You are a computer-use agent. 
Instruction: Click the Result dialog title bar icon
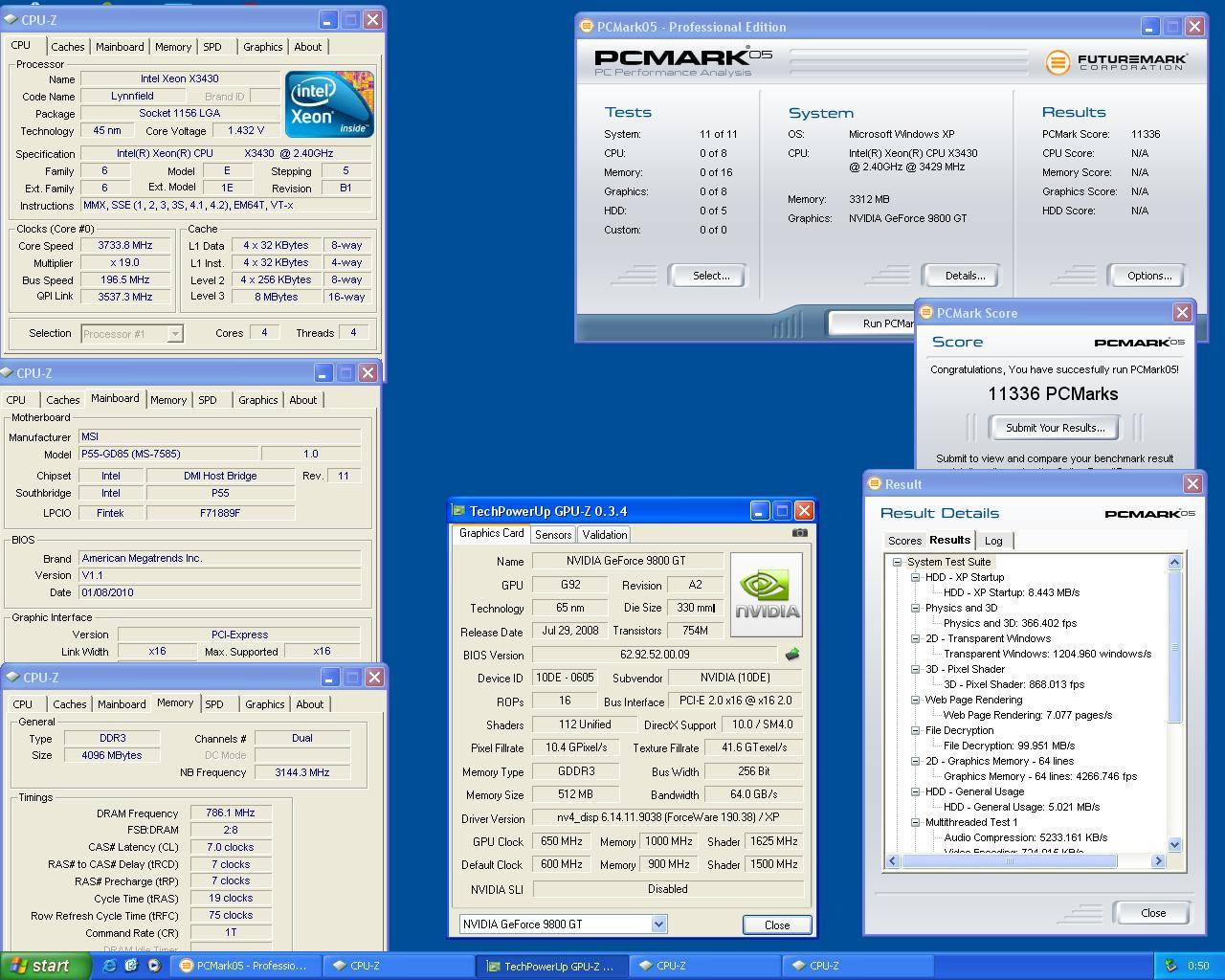pos(875,484)
